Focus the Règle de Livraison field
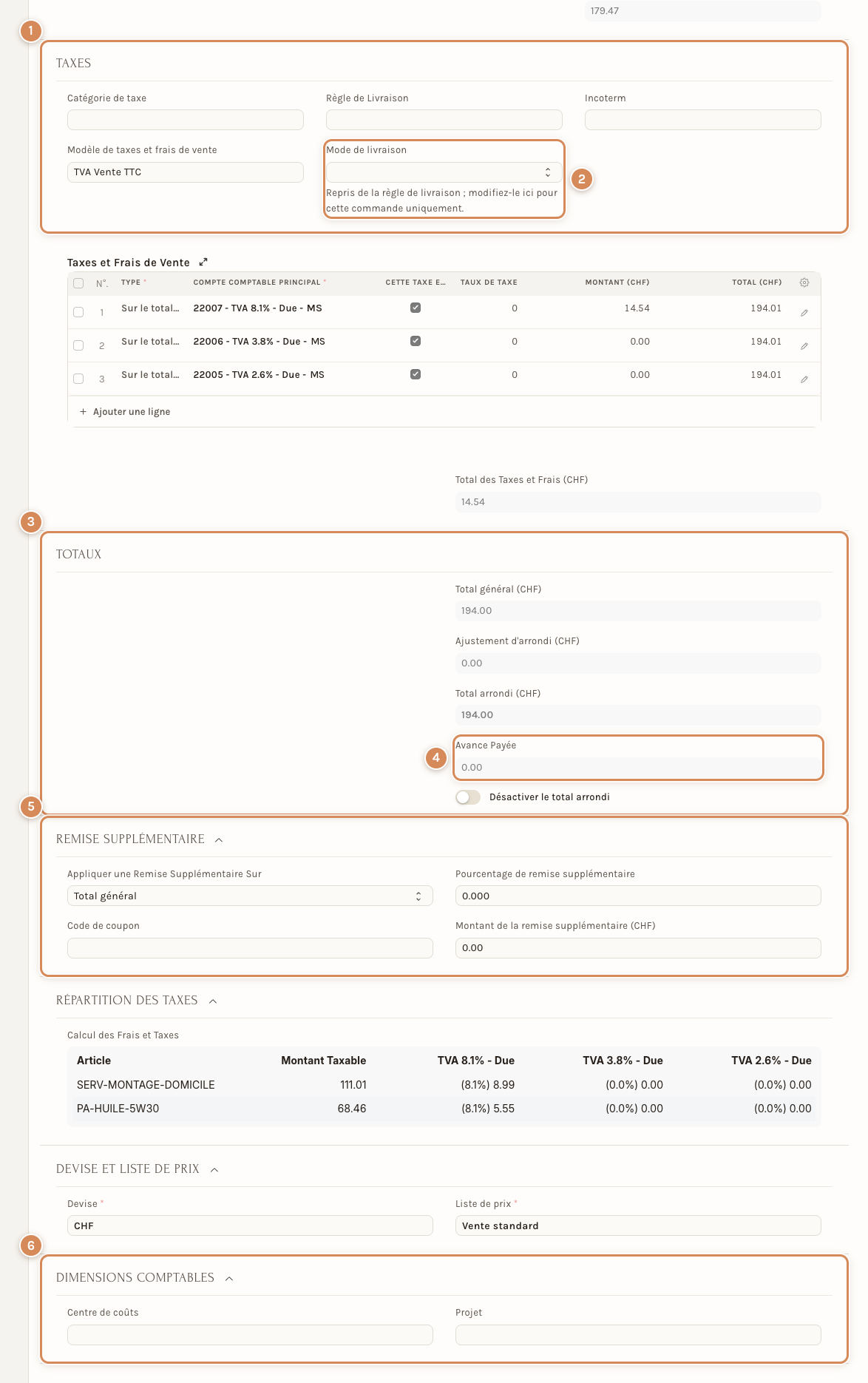The width and height of the screenshot is (868, 1383). coord(444,120)
